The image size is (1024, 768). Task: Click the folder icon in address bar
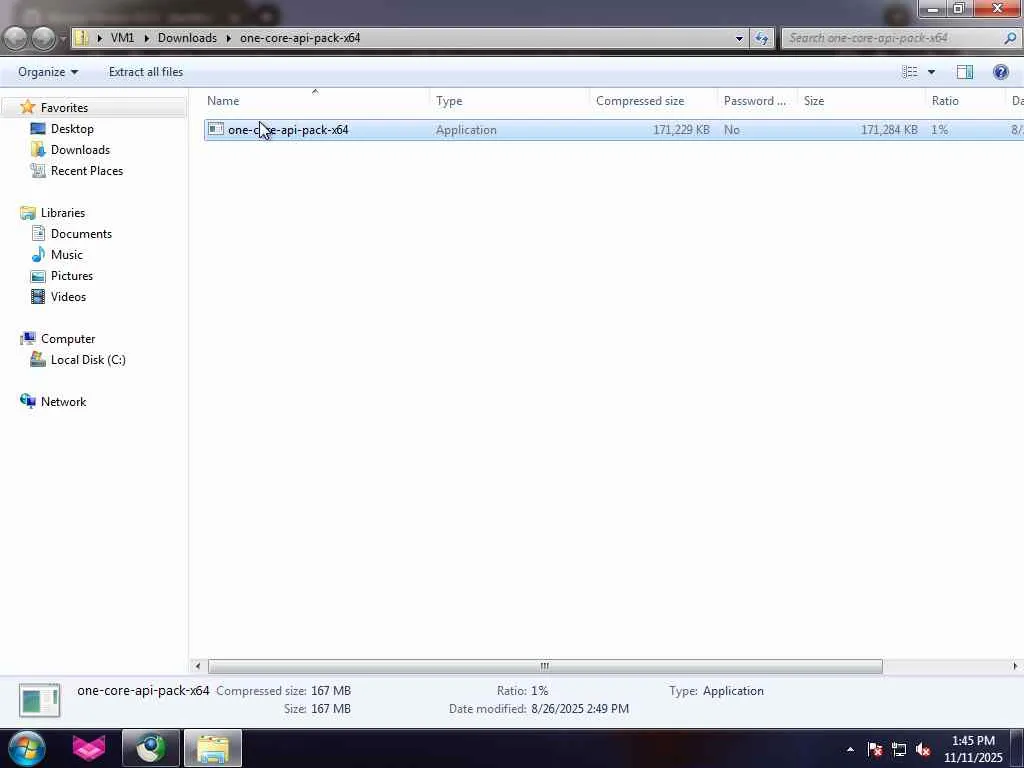pyautogui.click(x=82, y=38)
